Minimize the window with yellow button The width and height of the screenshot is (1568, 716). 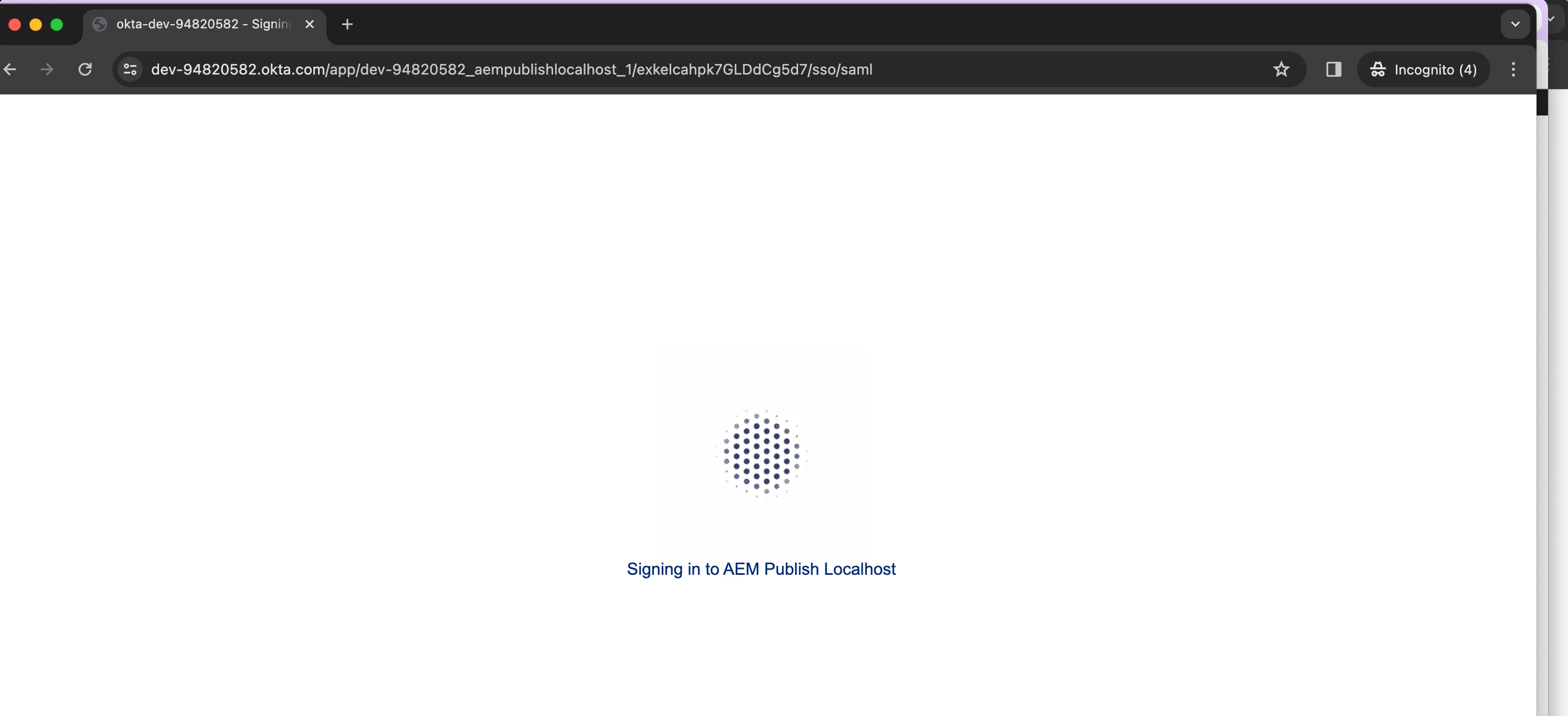click(35, 24)
